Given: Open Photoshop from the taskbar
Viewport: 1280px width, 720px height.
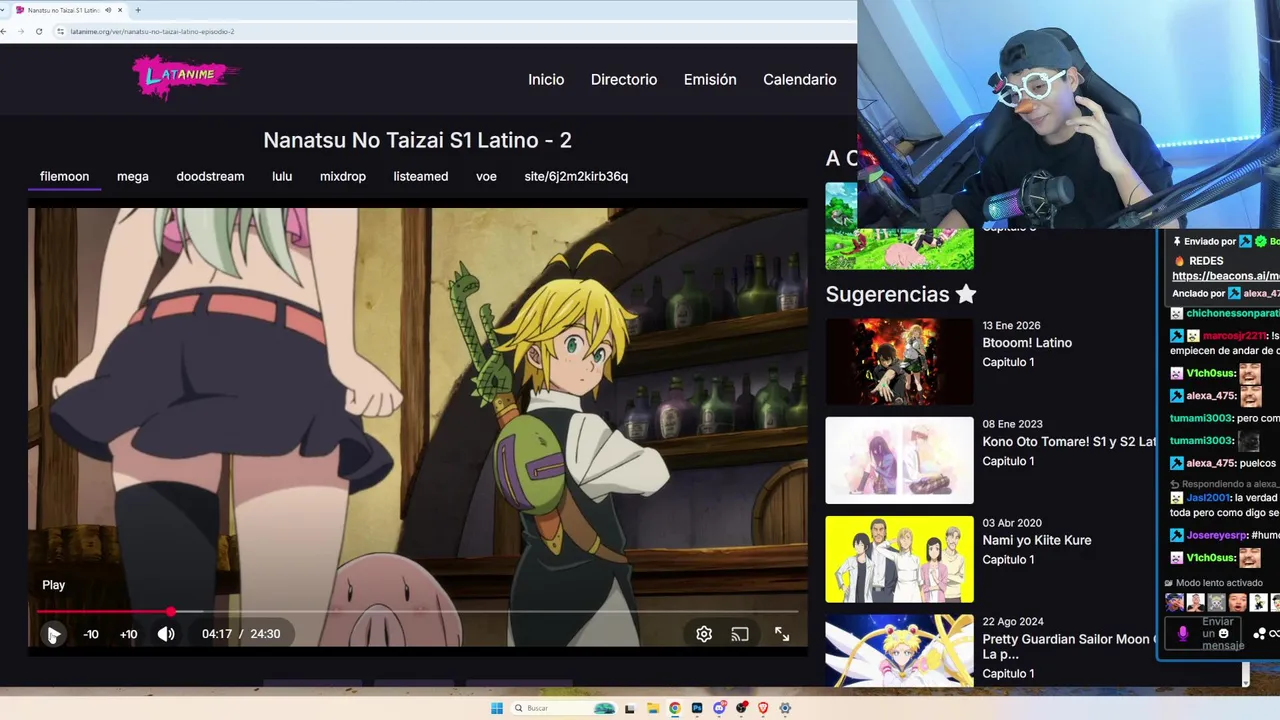Looking at the screenshot, I should click(697, 708).
